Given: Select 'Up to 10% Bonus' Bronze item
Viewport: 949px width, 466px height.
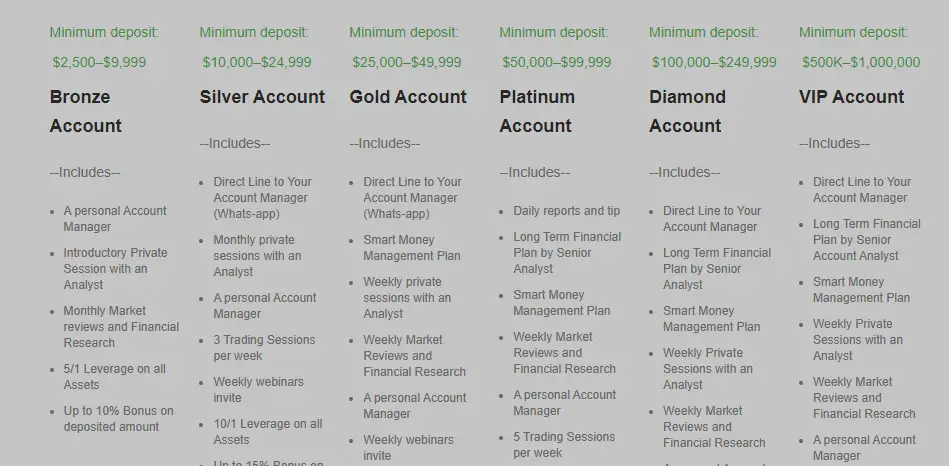Looking at the screenshot, I should [119, 419].
